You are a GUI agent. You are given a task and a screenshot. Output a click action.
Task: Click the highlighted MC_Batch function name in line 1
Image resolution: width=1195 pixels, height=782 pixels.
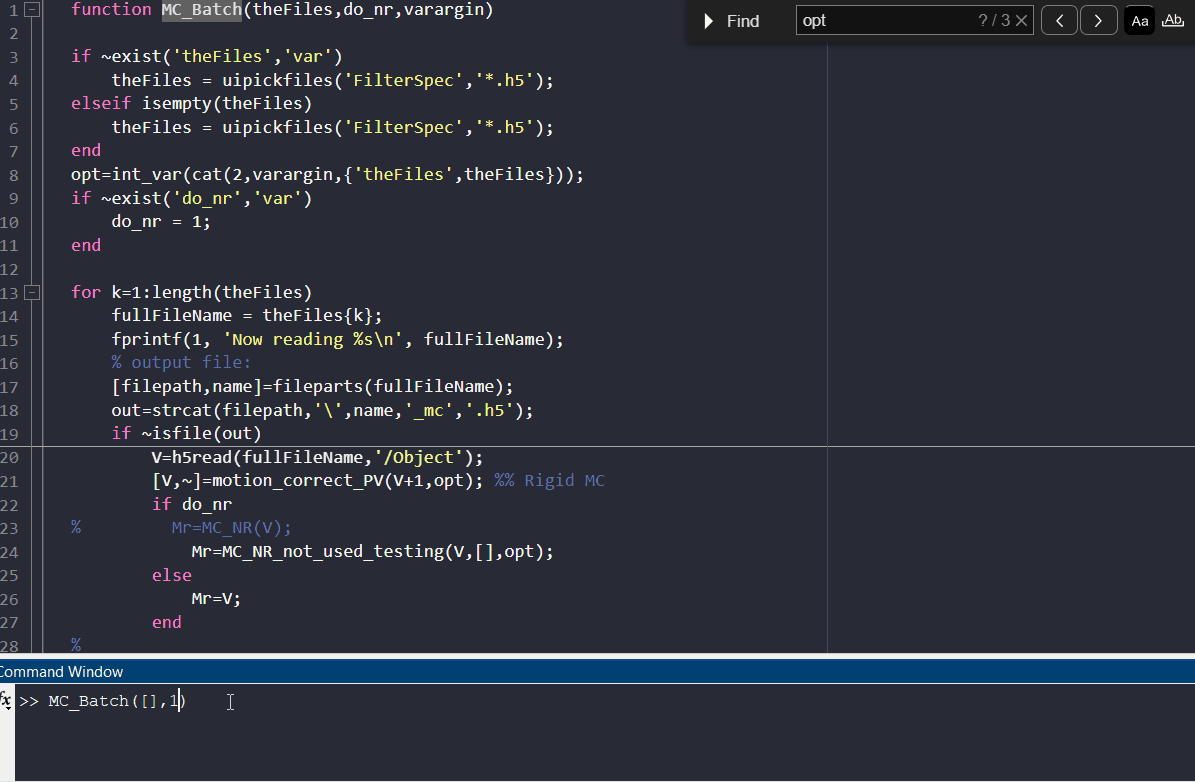coord(201,10)
